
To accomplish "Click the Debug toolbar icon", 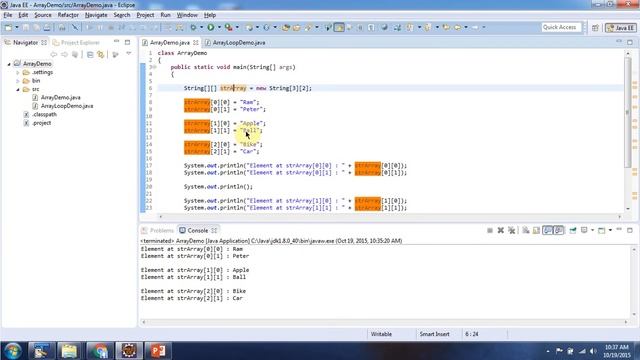I will point(193,27).
